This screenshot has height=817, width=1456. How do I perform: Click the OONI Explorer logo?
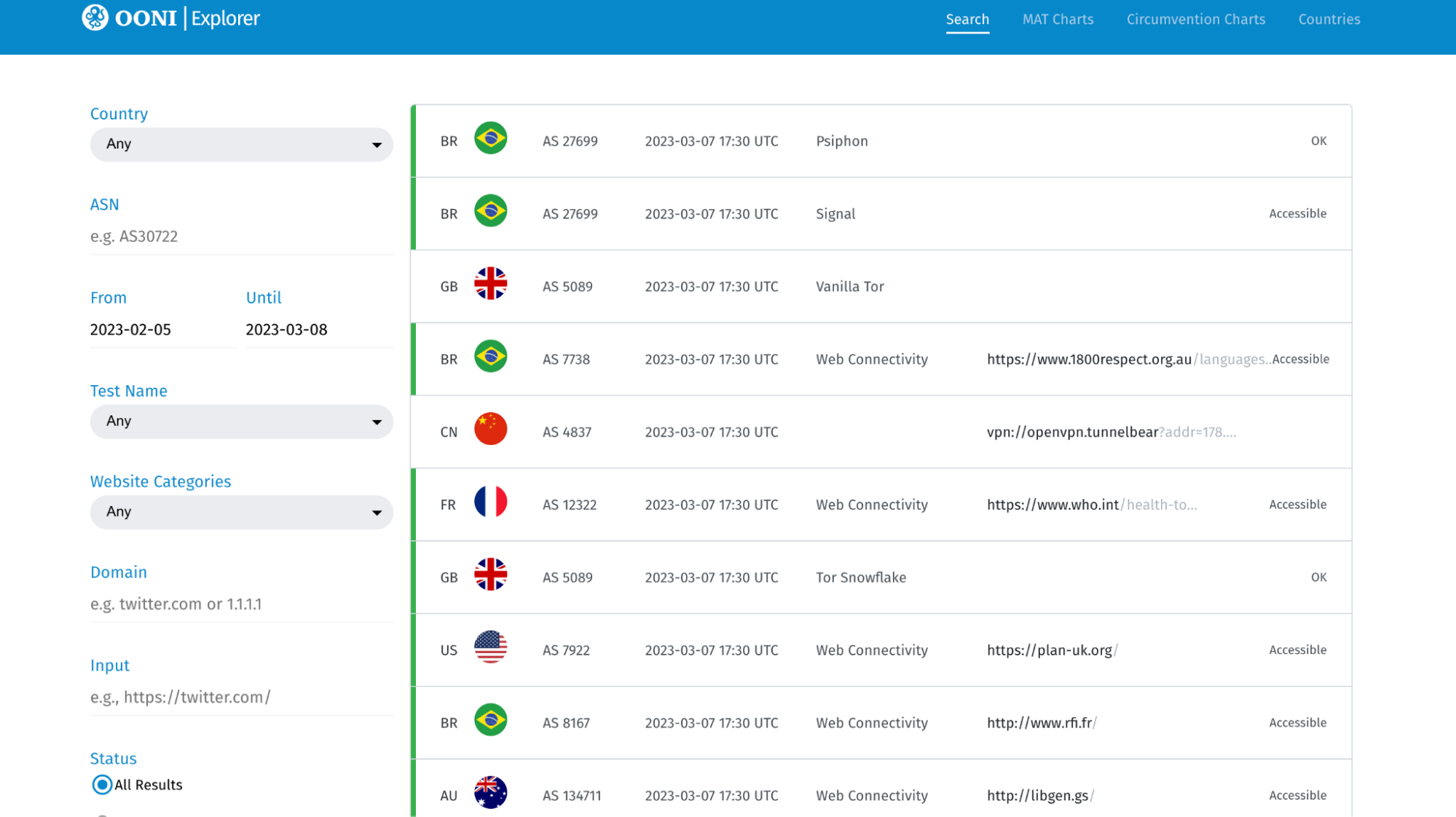coord(170,18)
